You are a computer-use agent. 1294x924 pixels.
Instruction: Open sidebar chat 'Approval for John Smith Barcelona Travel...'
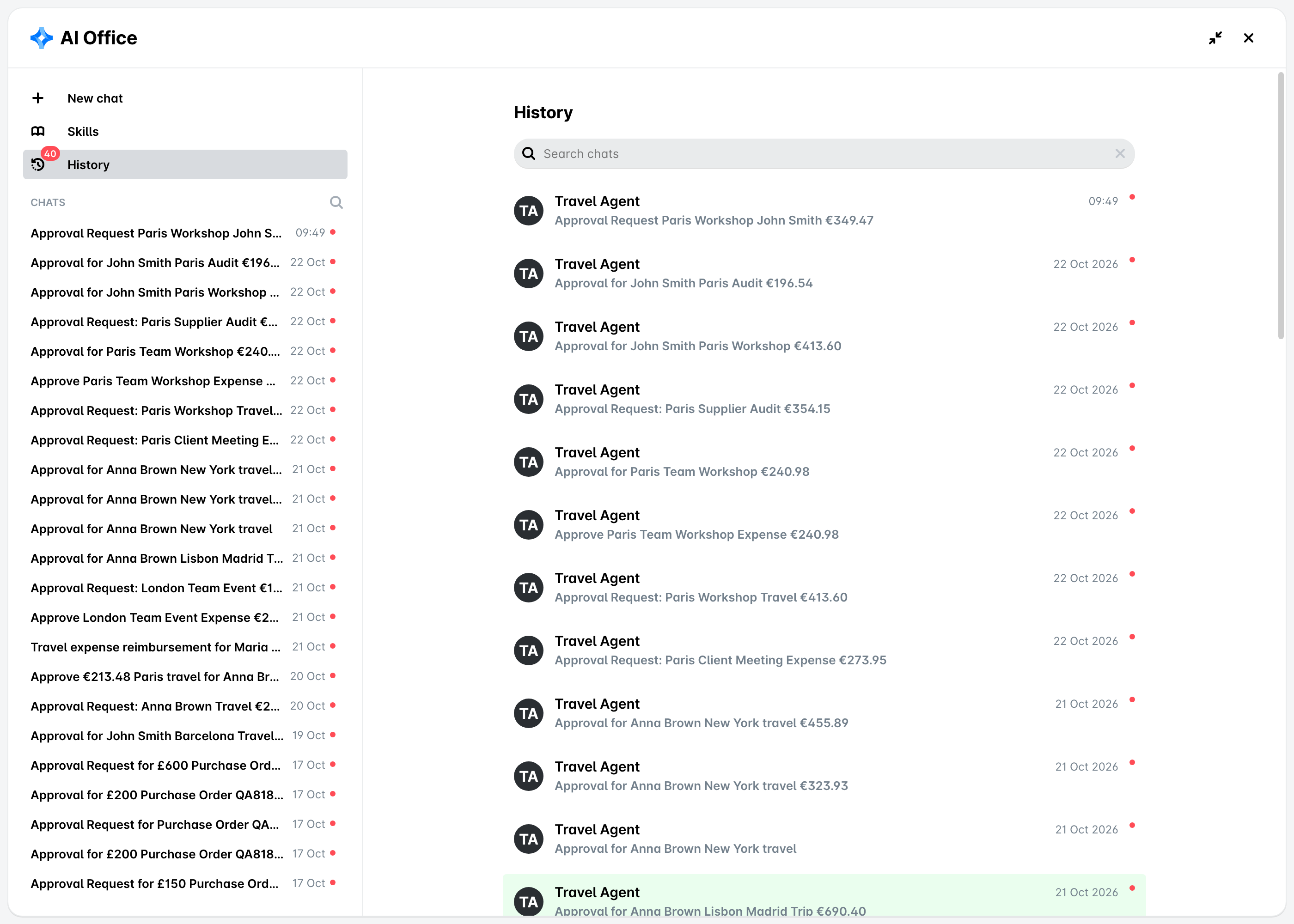click(184, 736)
